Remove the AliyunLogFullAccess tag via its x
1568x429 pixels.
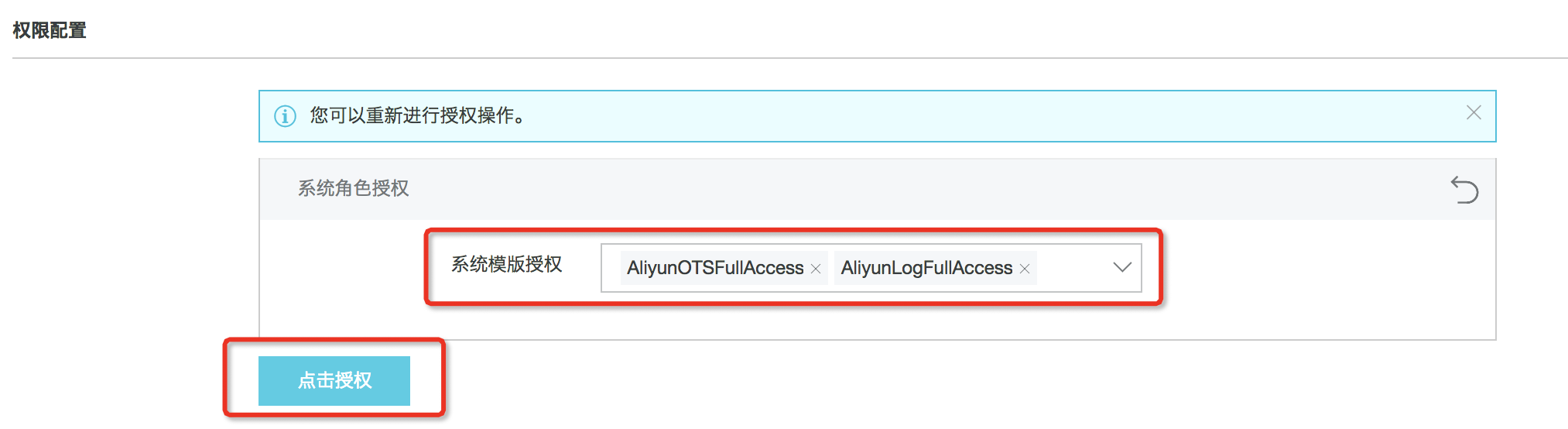[x=1025, y=269]
